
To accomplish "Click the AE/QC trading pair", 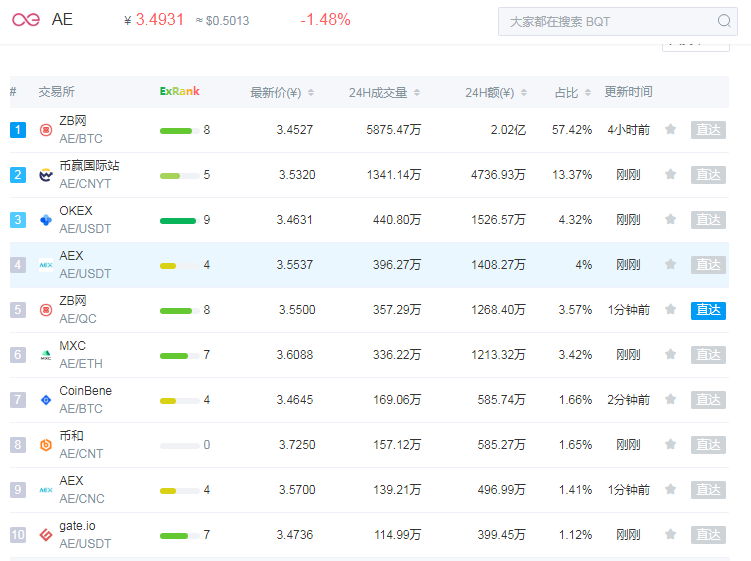I will pyautogui.click(x=78, y=319).
